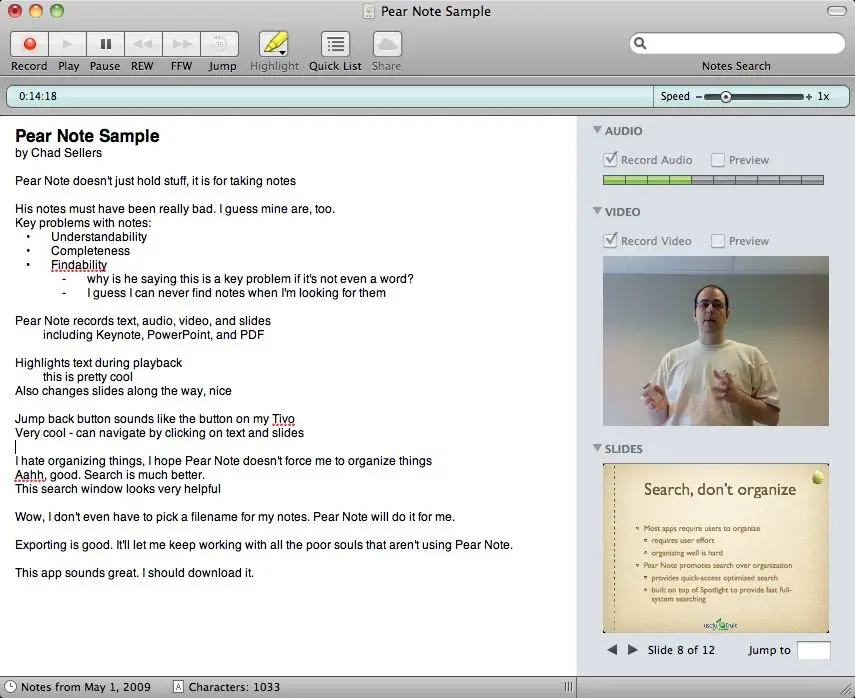
Task: Click the recorded video thumbnail
Action: pos(715,341)
